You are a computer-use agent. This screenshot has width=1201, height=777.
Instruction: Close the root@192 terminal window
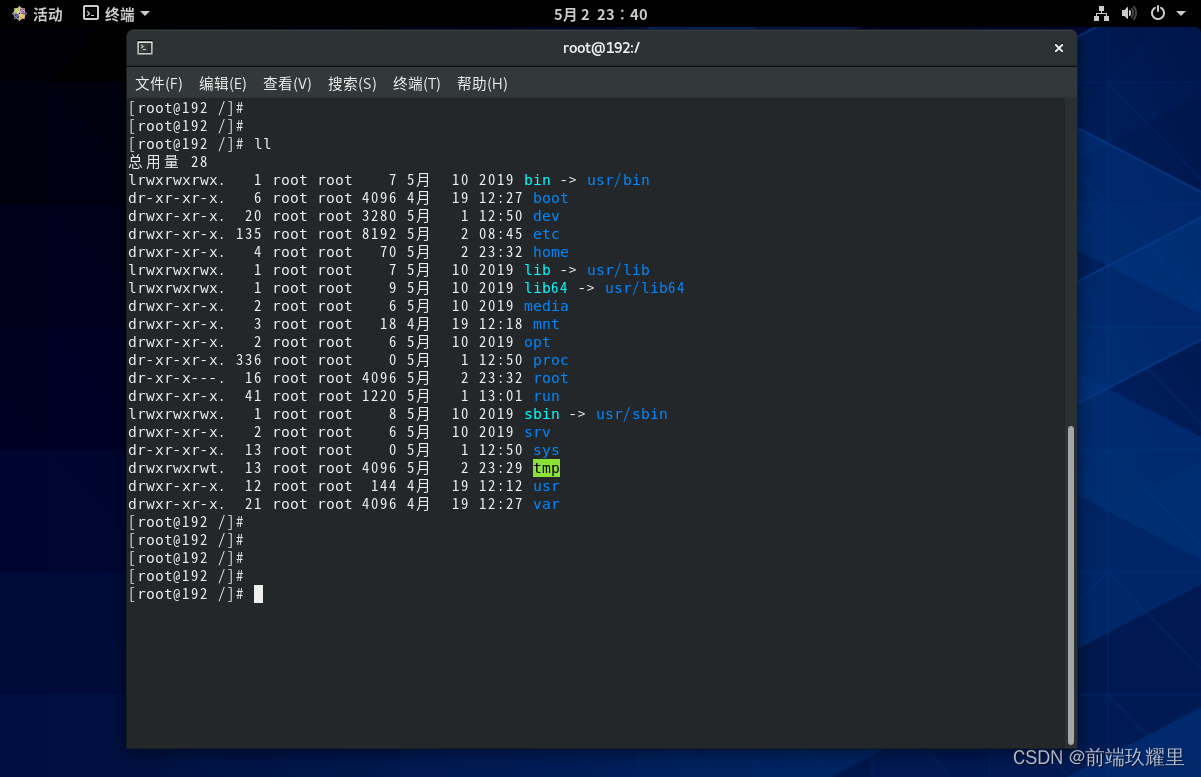[1059, 48]
